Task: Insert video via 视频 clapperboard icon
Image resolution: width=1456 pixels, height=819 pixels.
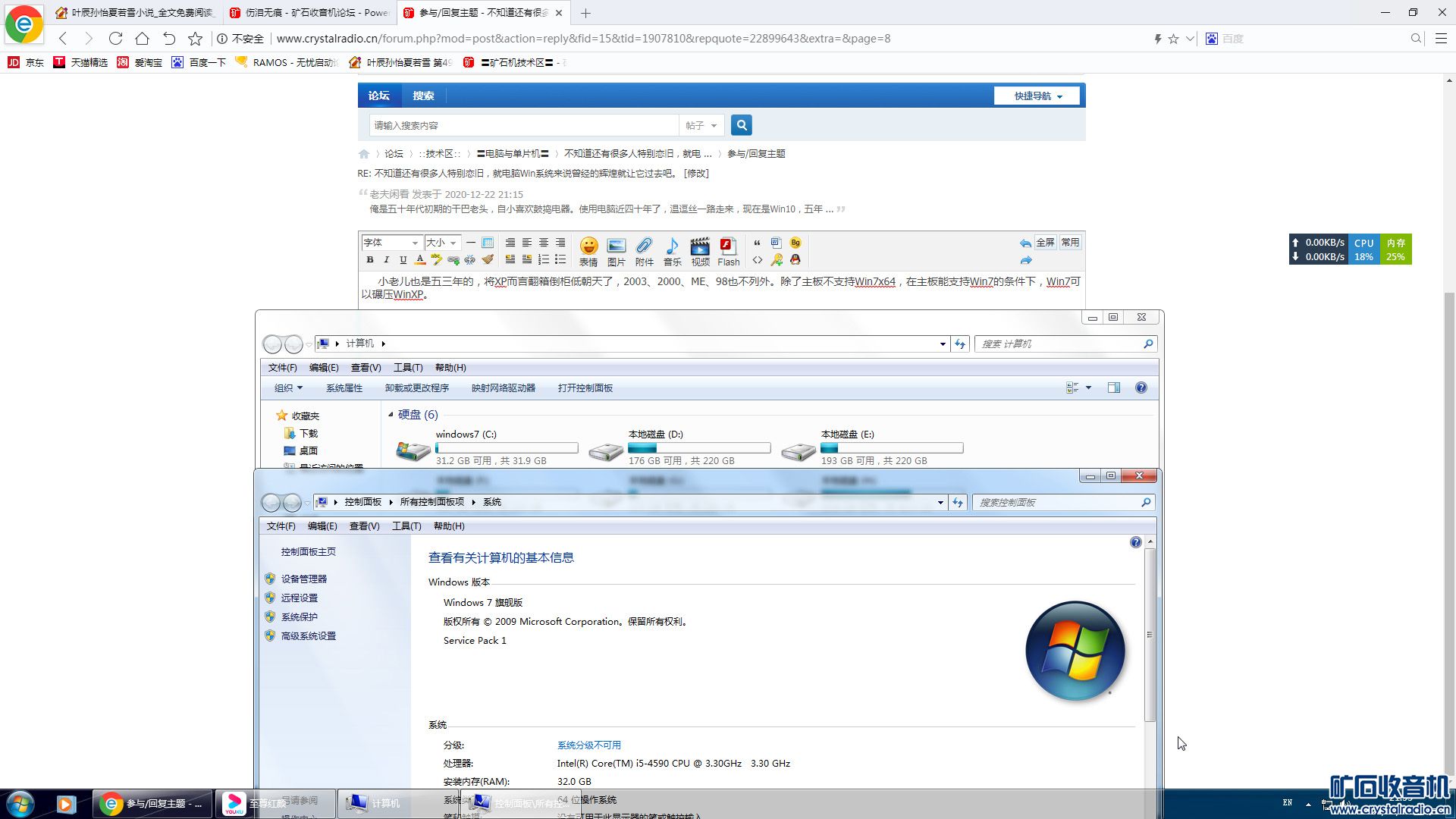Action: (x=700, y=250)
